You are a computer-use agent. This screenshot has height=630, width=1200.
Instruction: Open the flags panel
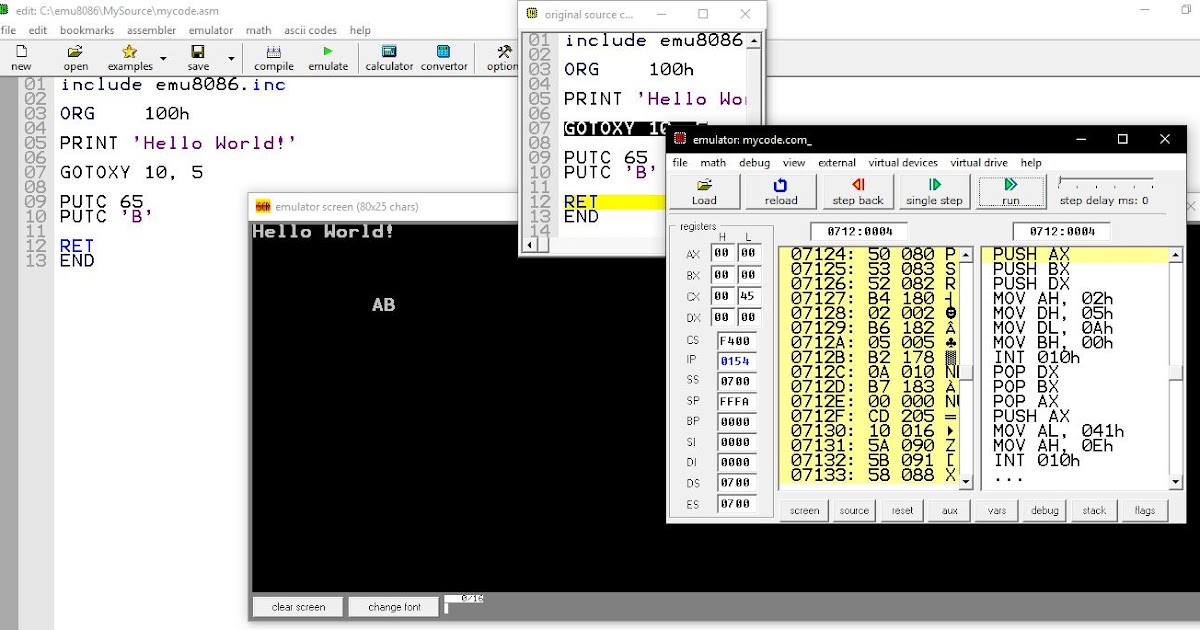(1145, 510)
